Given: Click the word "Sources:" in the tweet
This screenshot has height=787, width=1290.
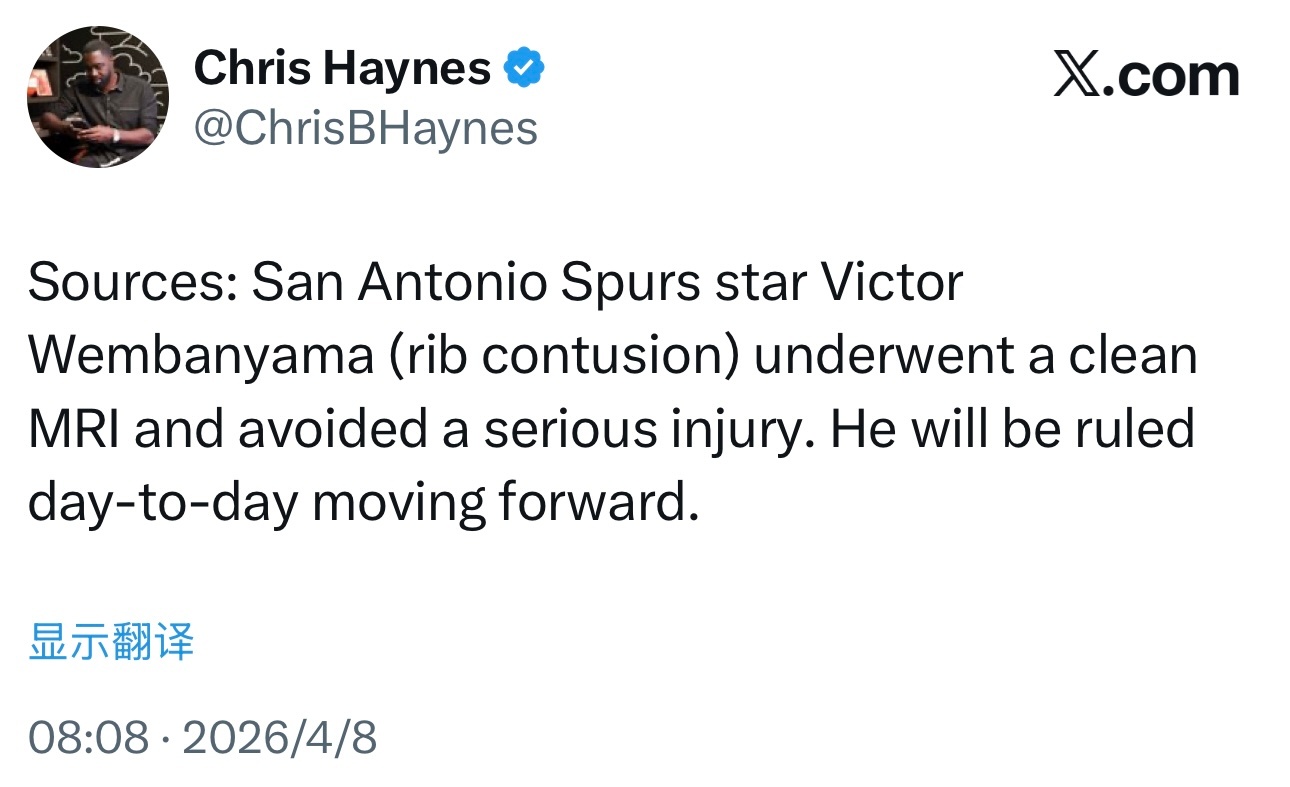Looking at the screenshot, I should (x=130, y=284).
